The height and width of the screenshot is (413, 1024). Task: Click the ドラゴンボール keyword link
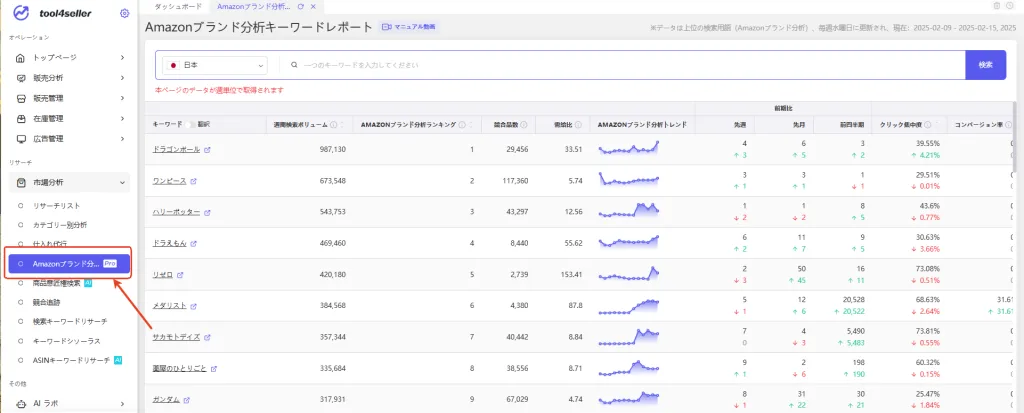click(176, 150)
